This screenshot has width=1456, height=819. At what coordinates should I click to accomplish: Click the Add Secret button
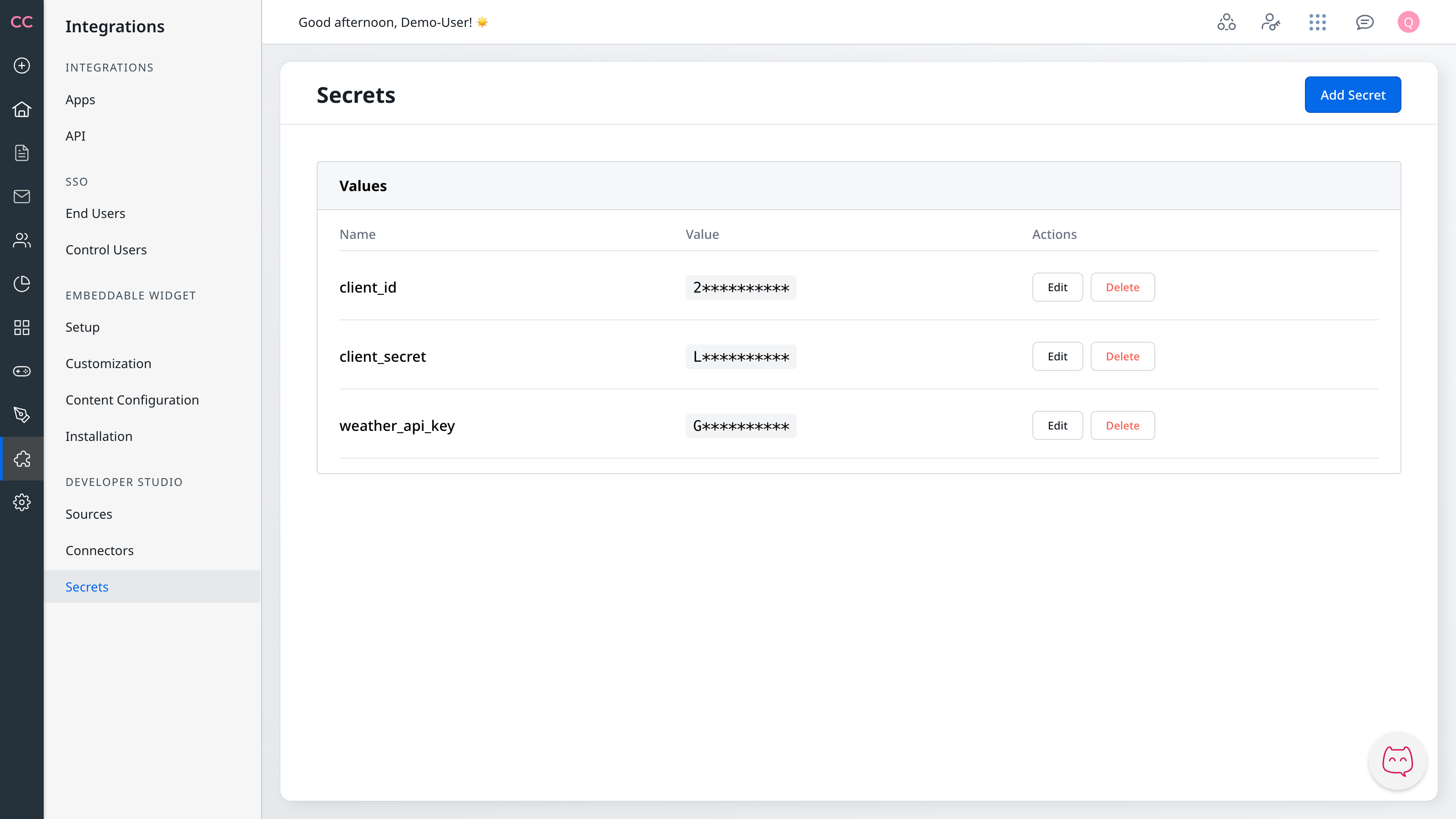pyautogui.click(x=1353, y=95)
